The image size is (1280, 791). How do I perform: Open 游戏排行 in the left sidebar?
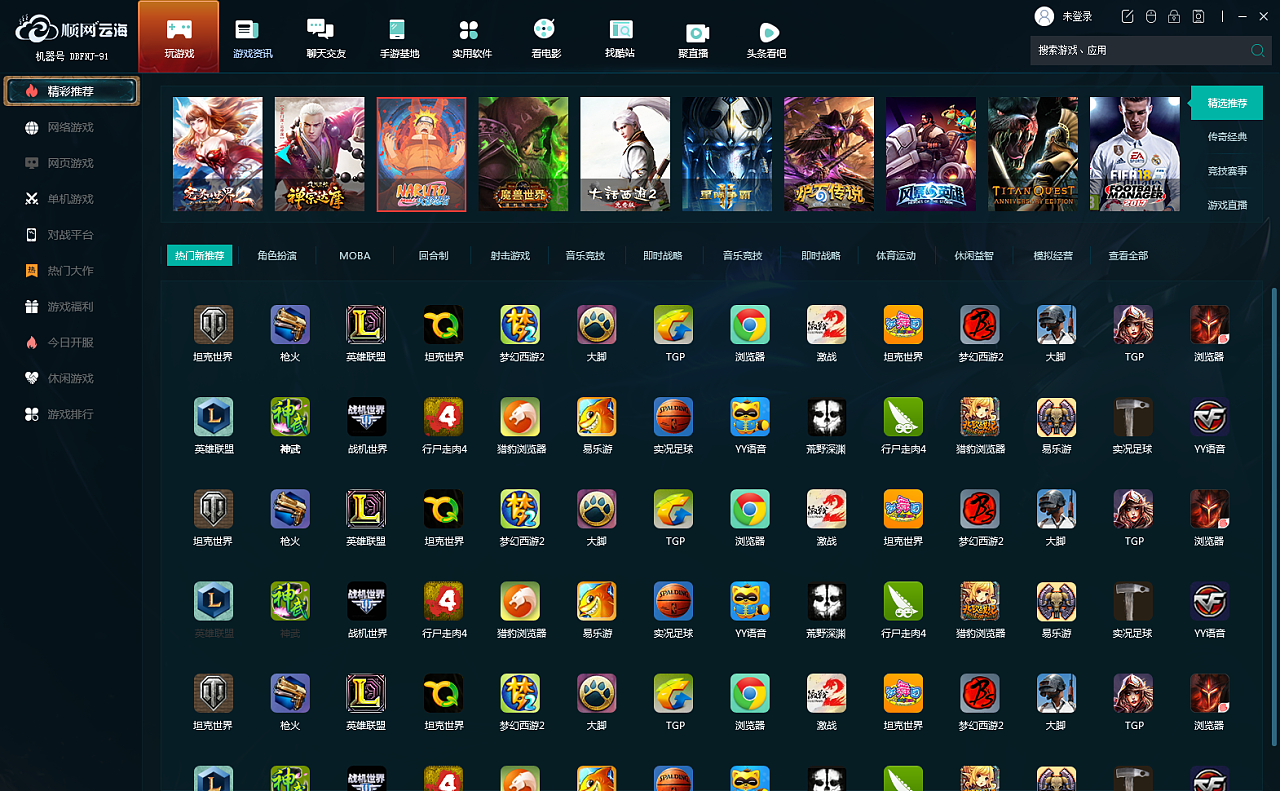71,414
